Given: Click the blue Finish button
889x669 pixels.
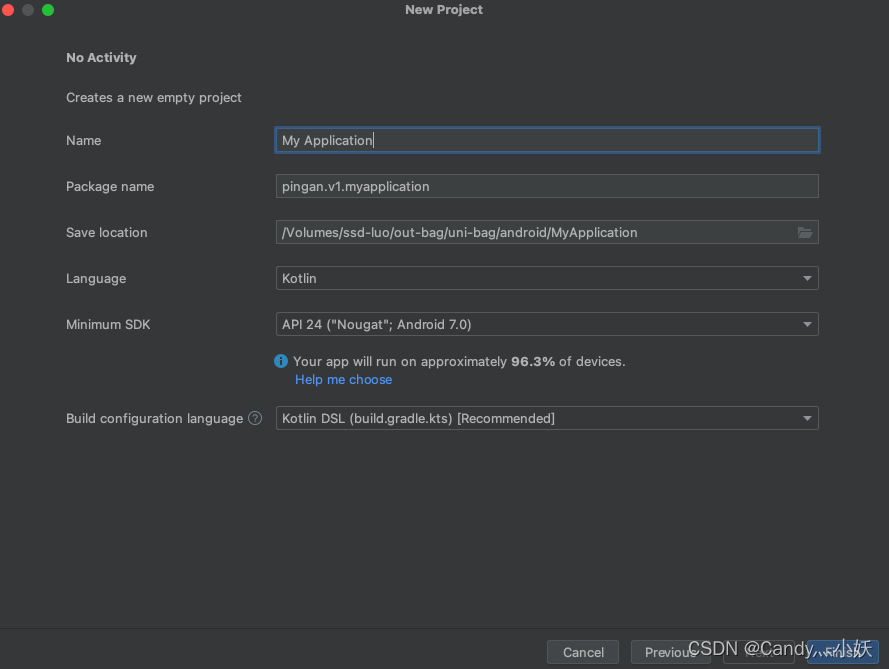Looking at the screenshot, I should 845,652.
